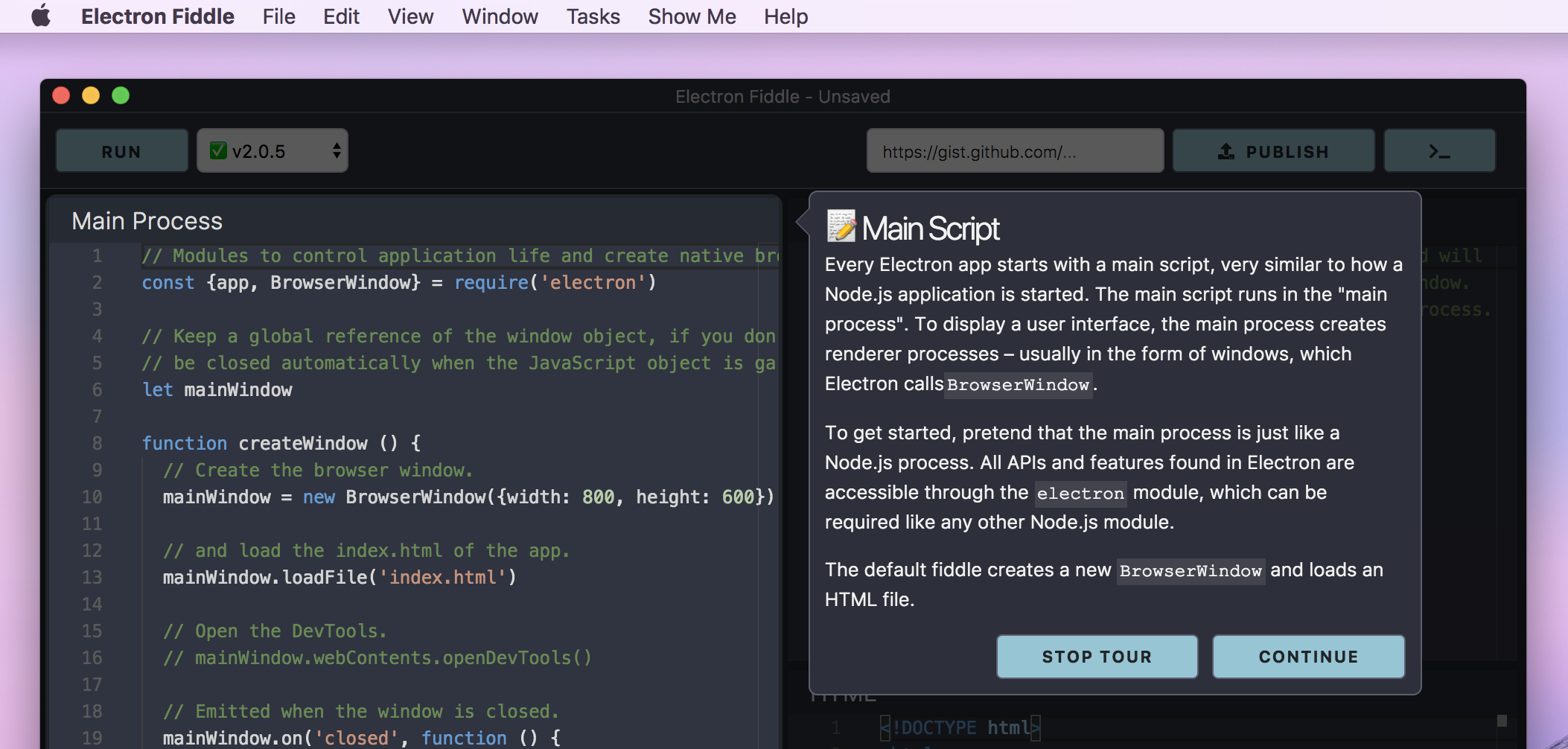Open the Tasks menu
The image size is (1568, 749).
pos(592,16)
